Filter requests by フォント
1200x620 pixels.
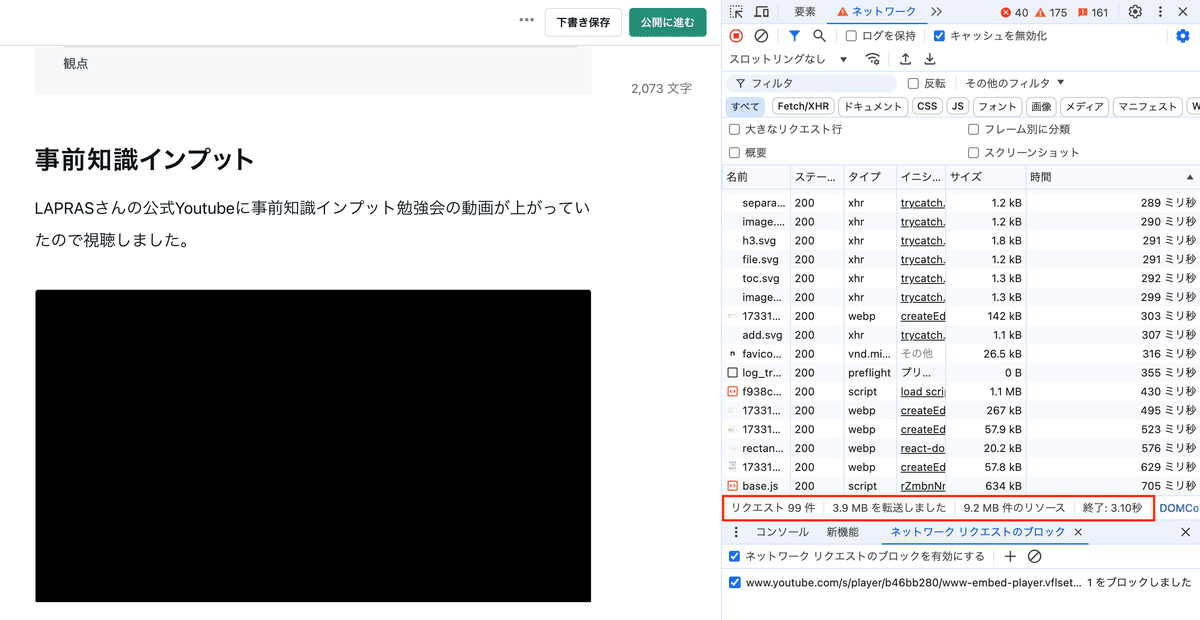[x=997, y=106]
